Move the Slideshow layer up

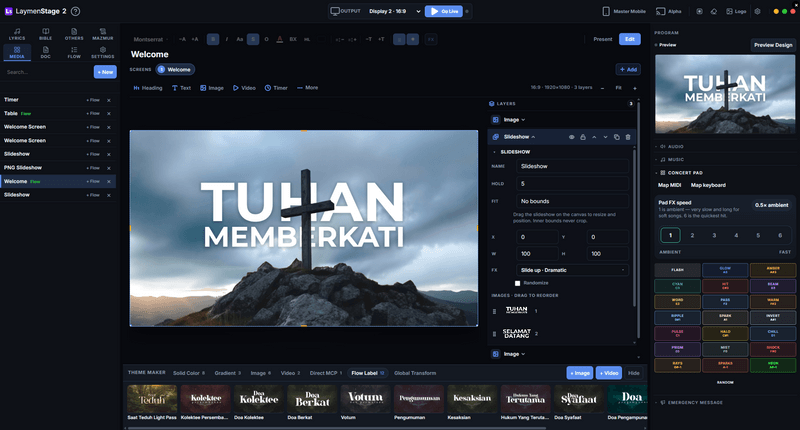click(x=594, y=137)
